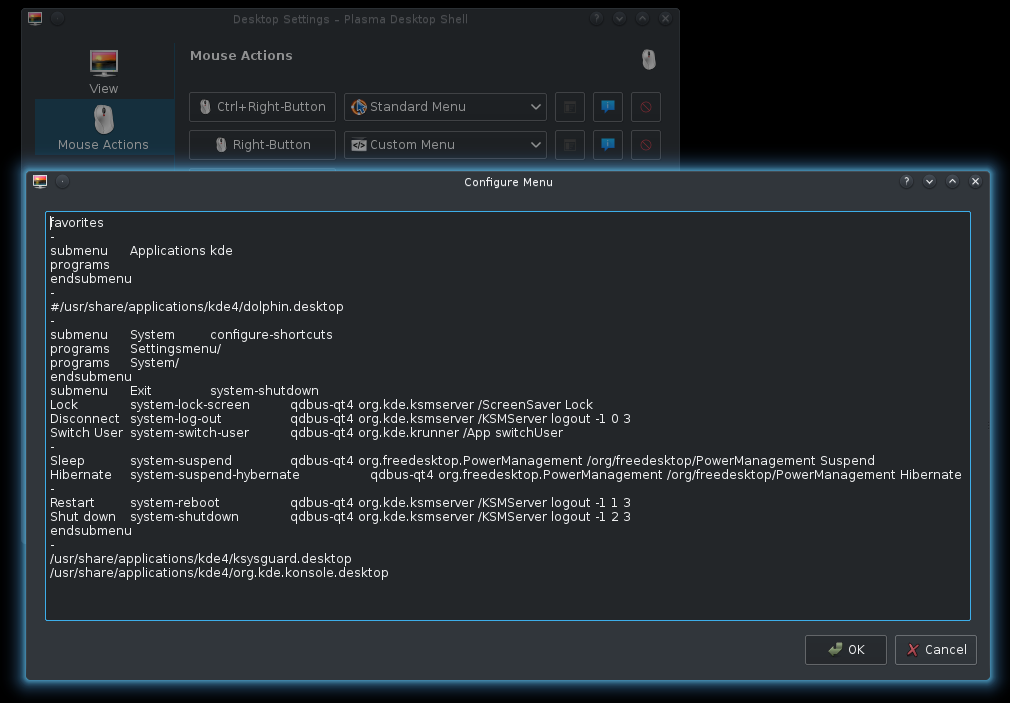Click the Sleep line's Suspend command
The image size is (1010, 703).
click(582, 461)
